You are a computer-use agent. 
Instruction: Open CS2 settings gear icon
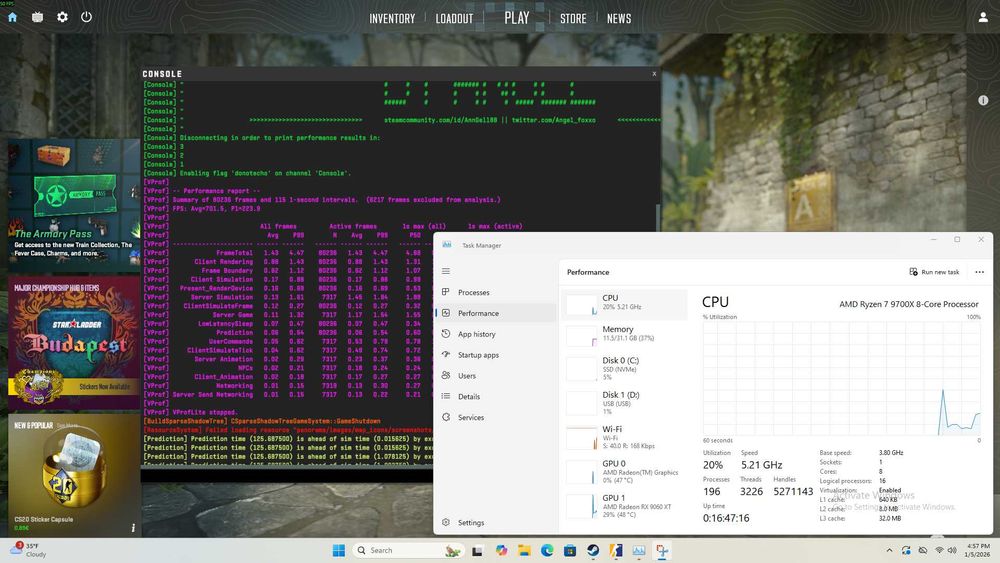coord(62,17)
